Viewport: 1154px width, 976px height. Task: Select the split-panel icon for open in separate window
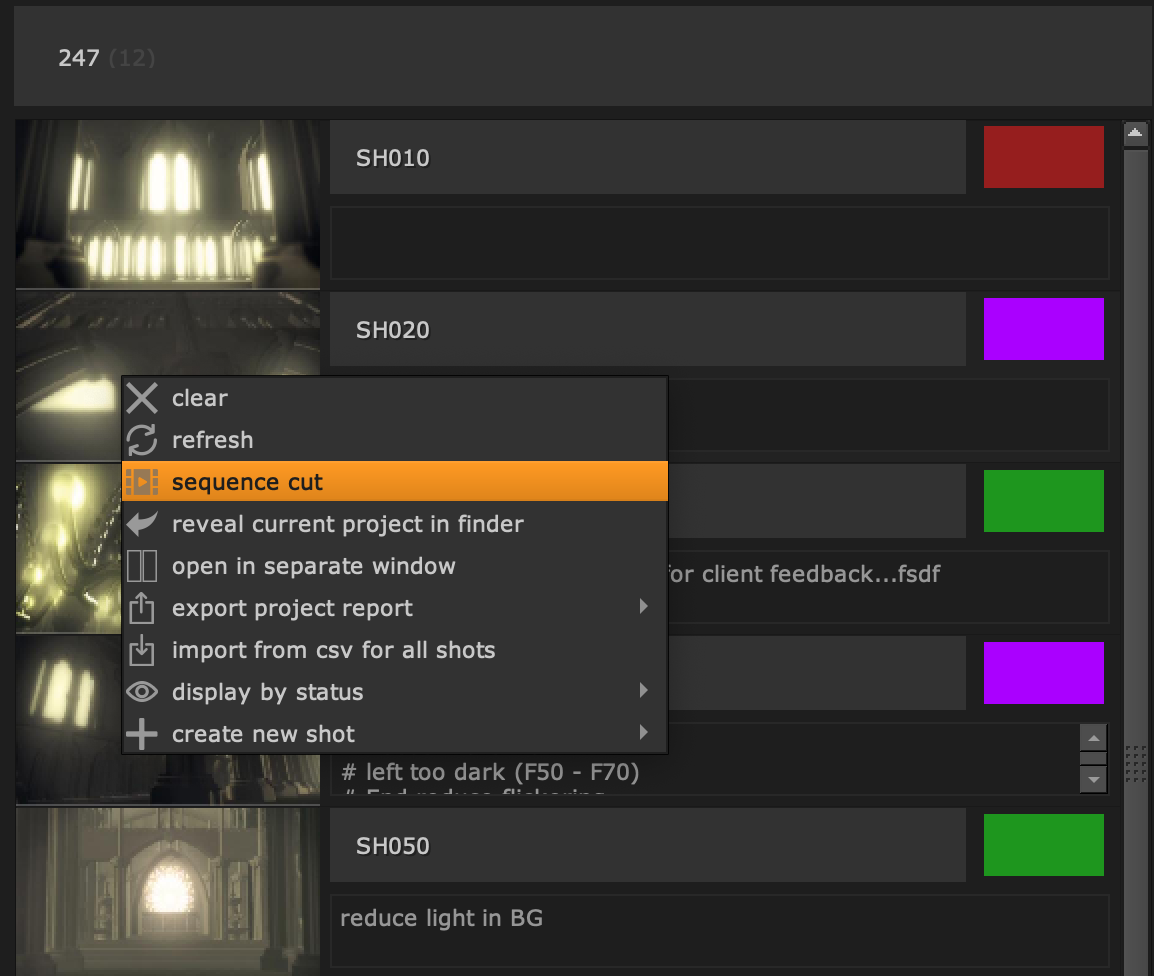point(141,565)
